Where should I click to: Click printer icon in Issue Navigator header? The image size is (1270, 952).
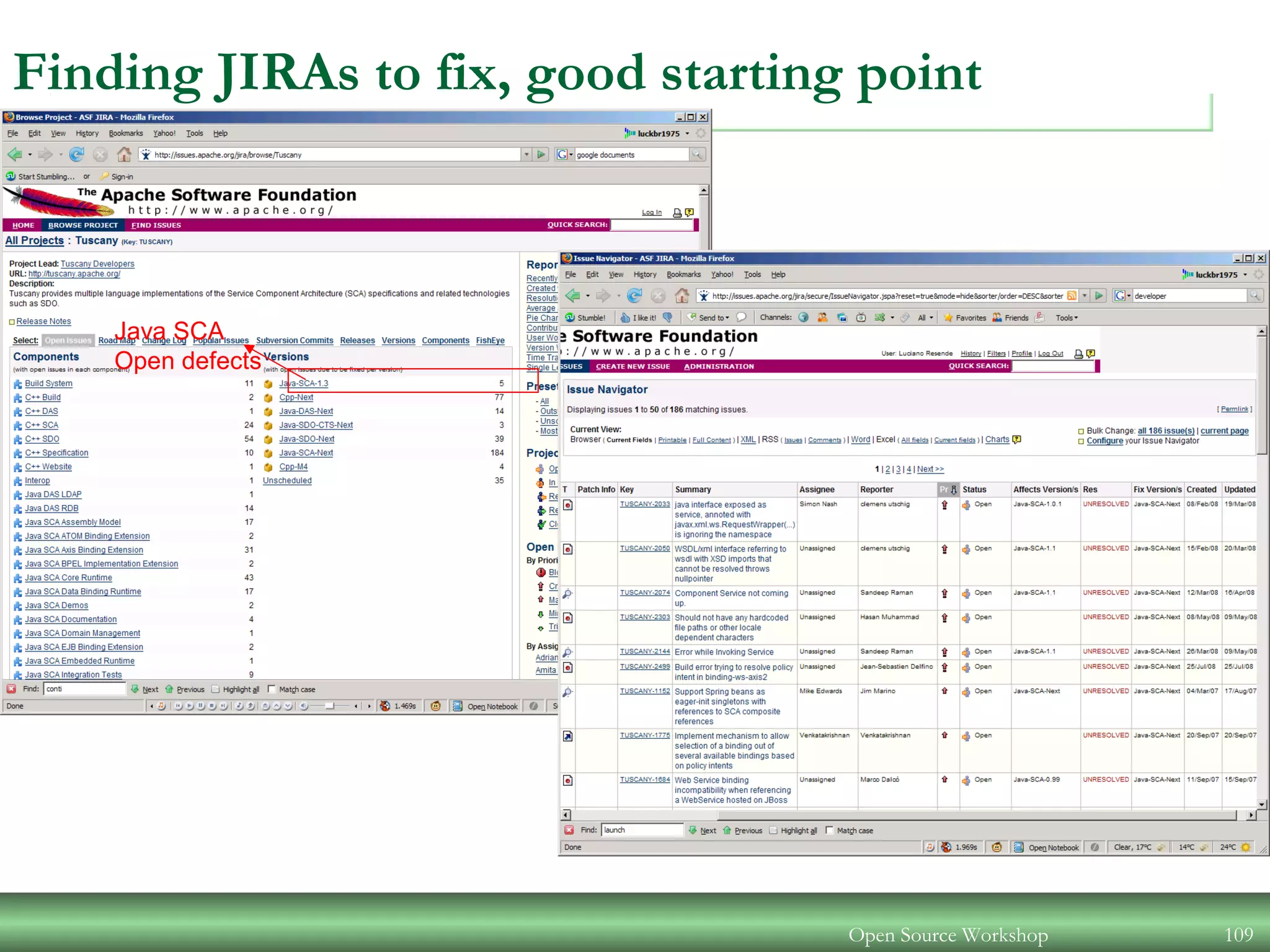(x=1079, y=354)
